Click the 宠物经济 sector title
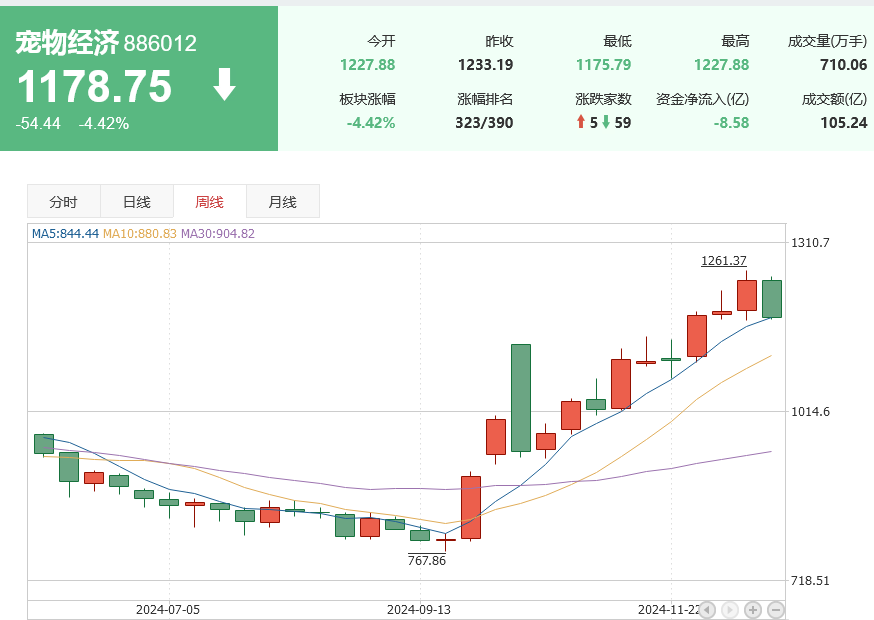Screen dimensions: 874x620 coord(66,43)
